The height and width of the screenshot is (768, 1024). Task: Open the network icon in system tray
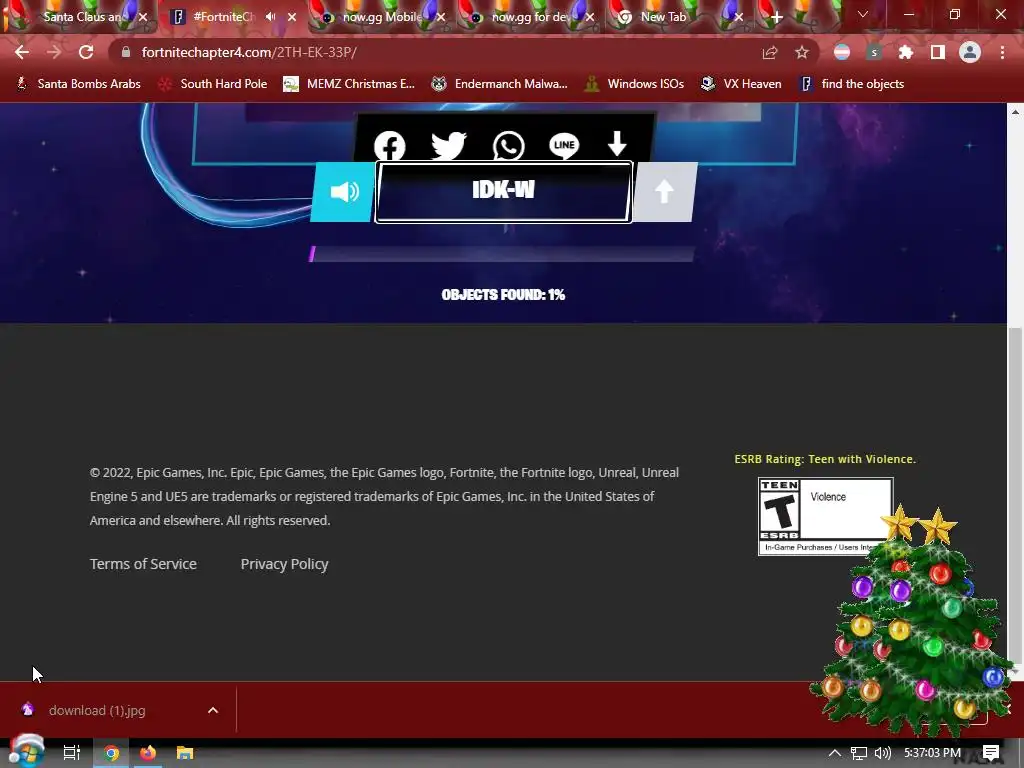click(859, 752)
